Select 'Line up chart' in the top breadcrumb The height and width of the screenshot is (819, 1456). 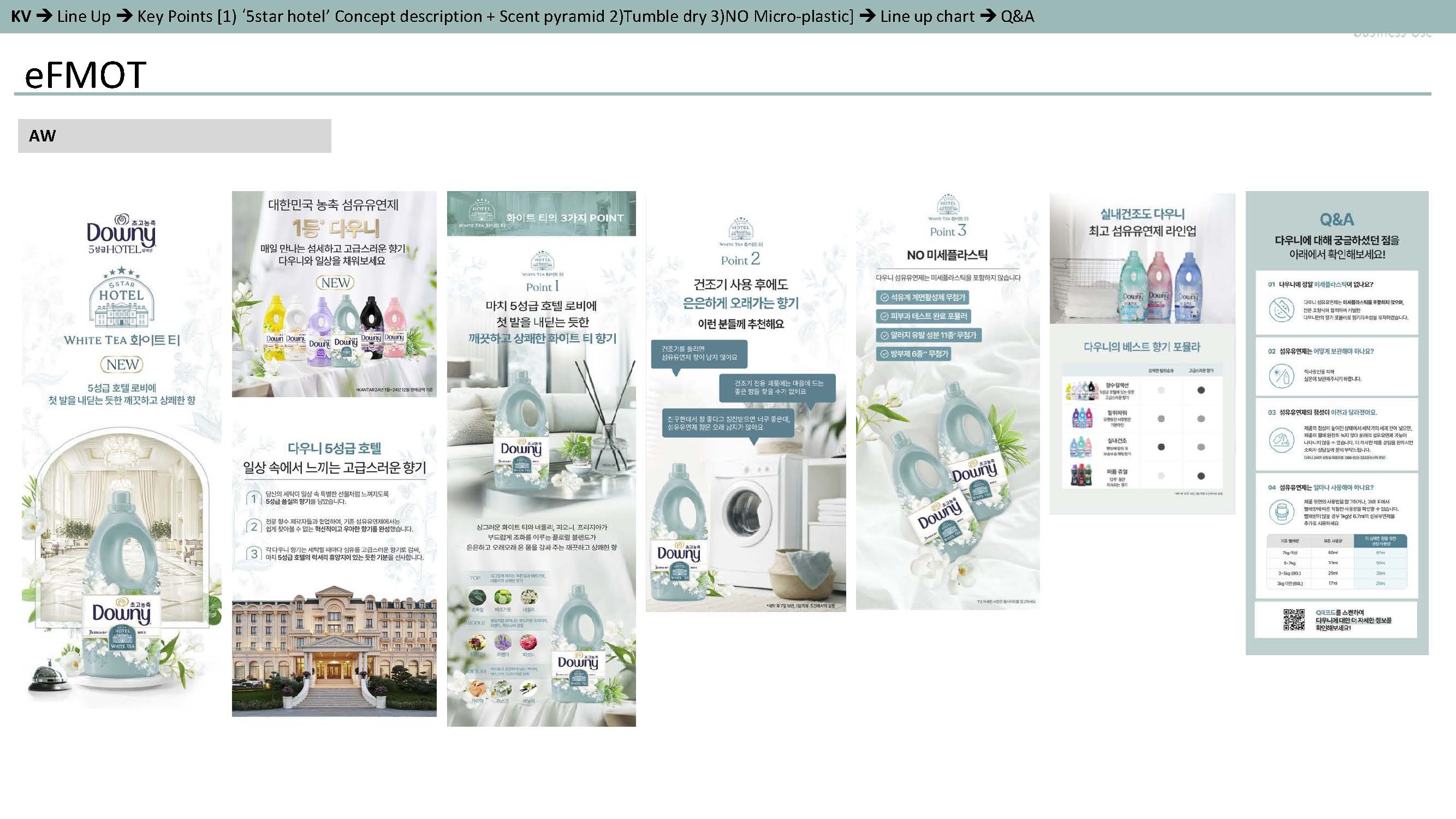point(927,16)
